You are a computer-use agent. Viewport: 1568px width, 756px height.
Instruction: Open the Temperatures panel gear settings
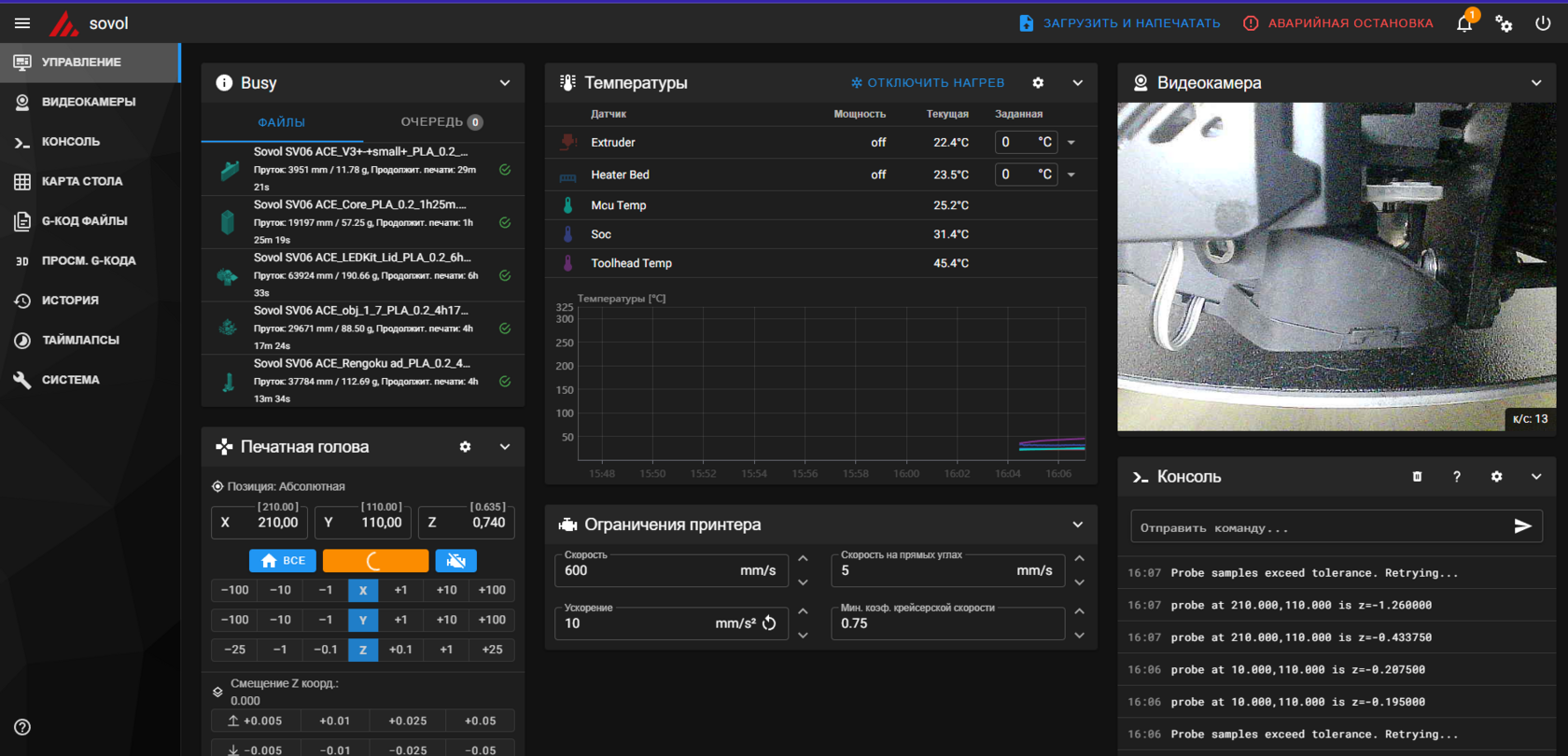[x=1038, y=83]
